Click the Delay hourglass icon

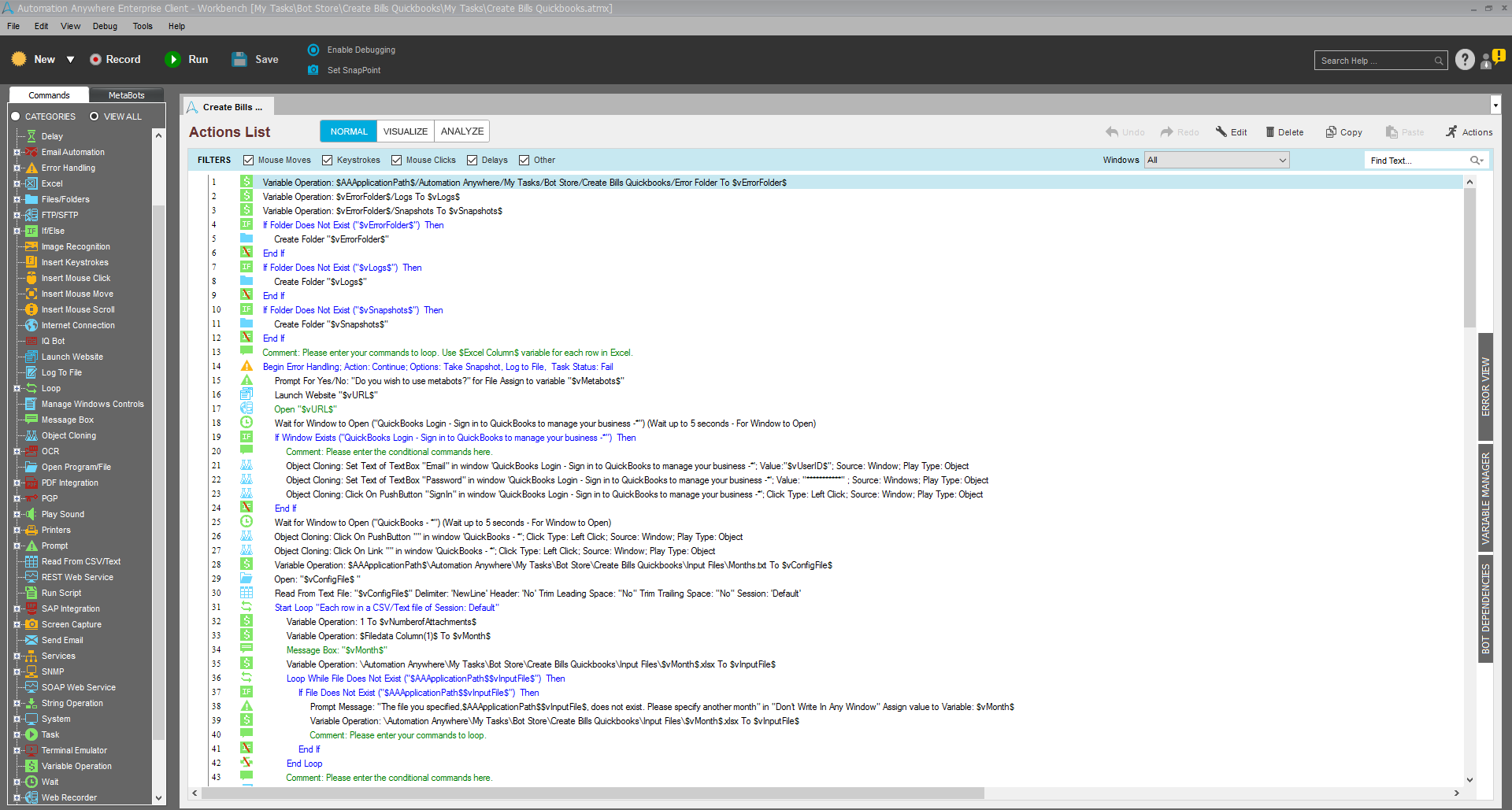(31, 137)
